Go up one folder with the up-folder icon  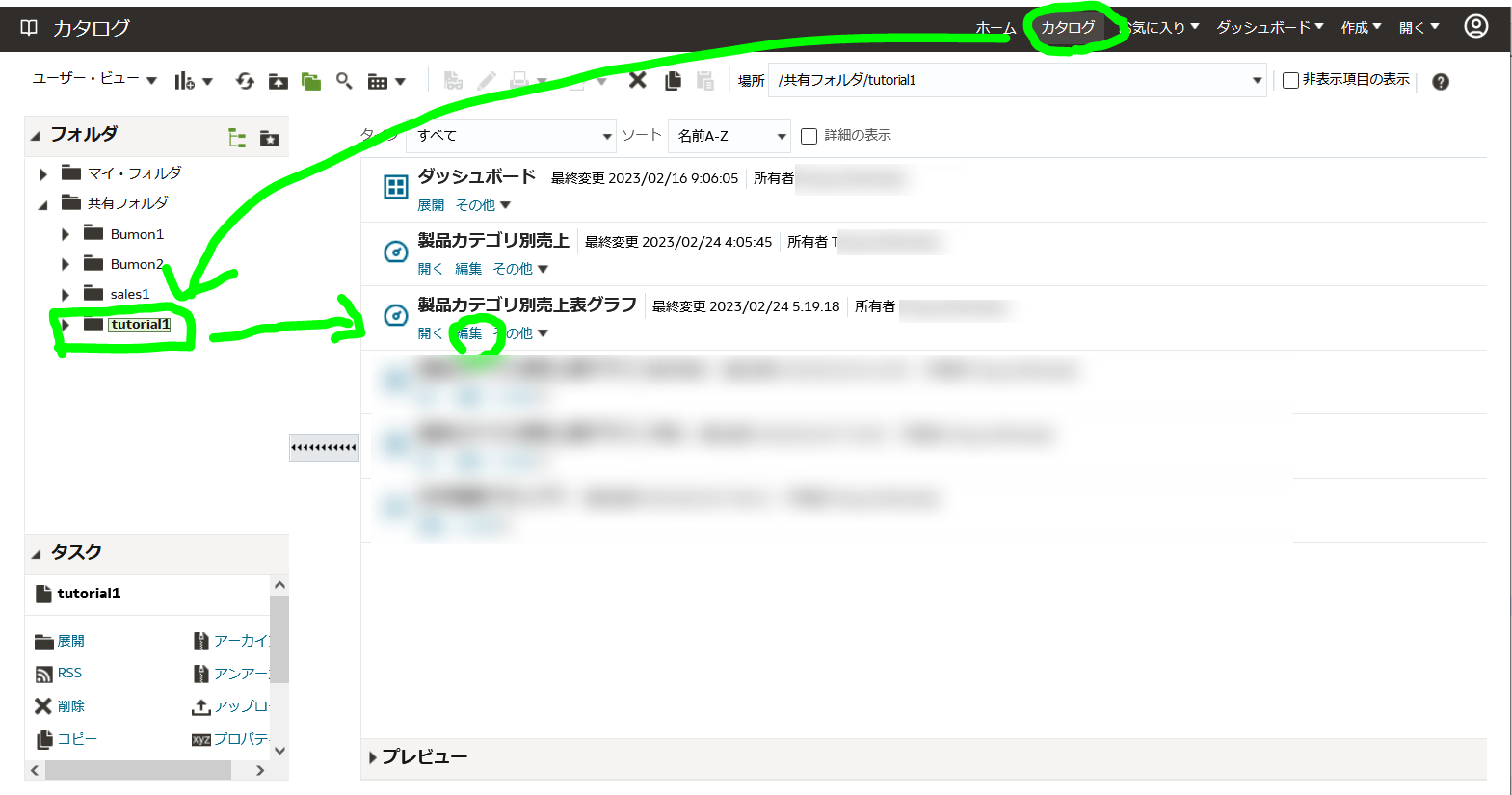tap(279, 81)
